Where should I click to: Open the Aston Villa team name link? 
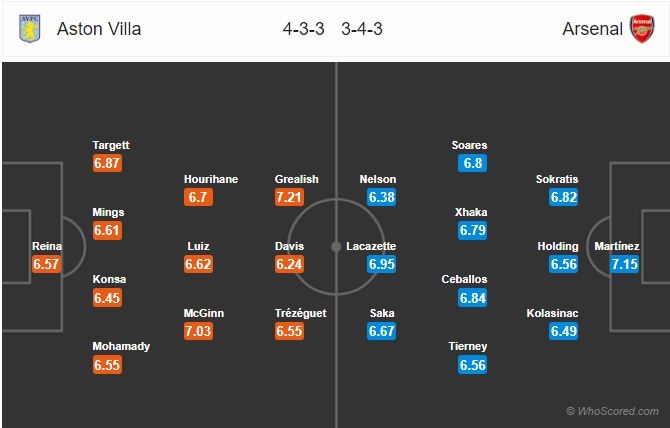pyautogui.click(x=99, y=29)
